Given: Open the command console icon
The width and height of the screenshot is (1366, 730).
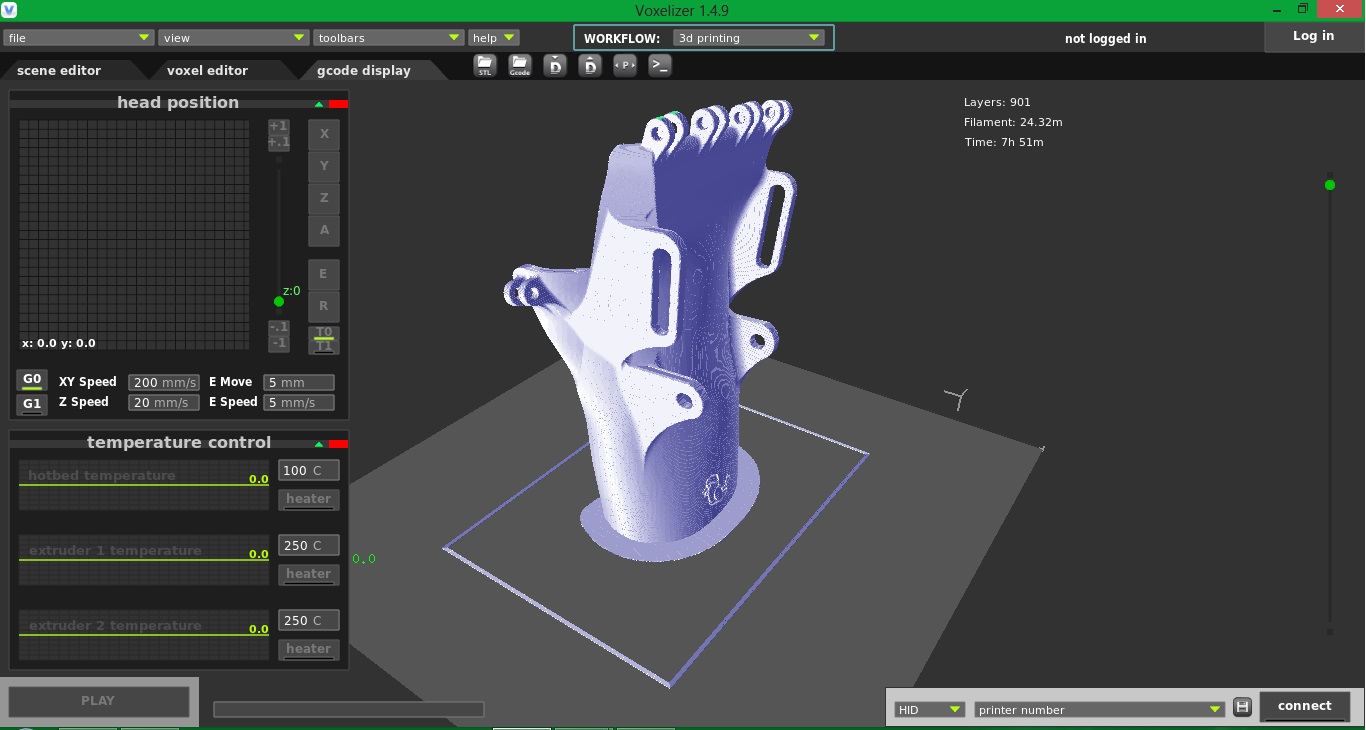Looking at the screenshot, I should 659,65.
